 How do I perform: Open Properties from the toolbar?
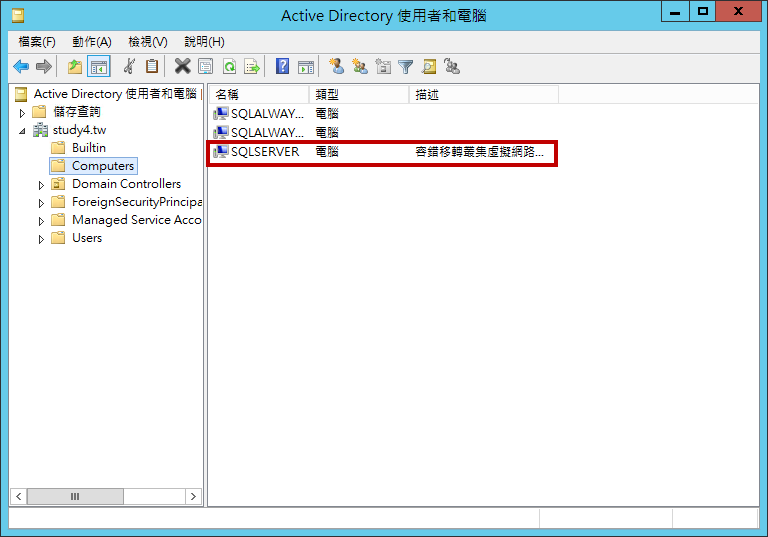pyautogui.click(x=205, y=66)
